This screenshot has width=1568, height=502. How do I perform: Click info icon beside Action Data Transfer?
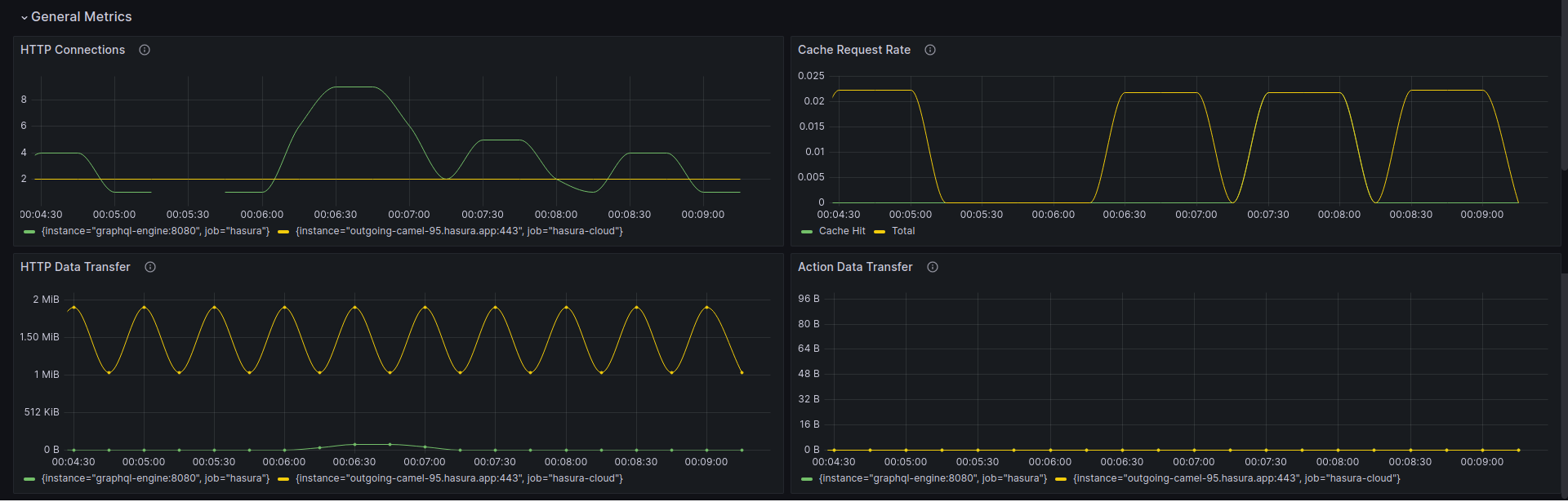[933, 267]
